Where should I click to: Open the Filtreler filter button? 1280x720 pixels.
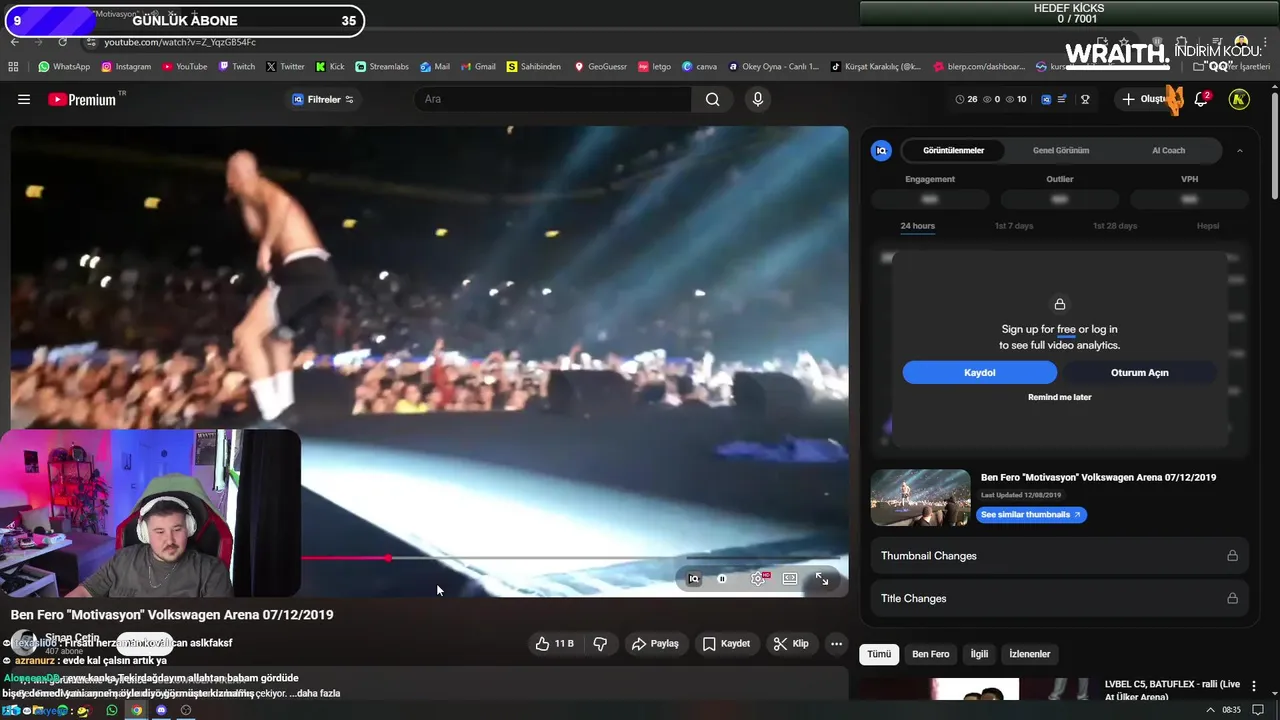tap(323, 99)
